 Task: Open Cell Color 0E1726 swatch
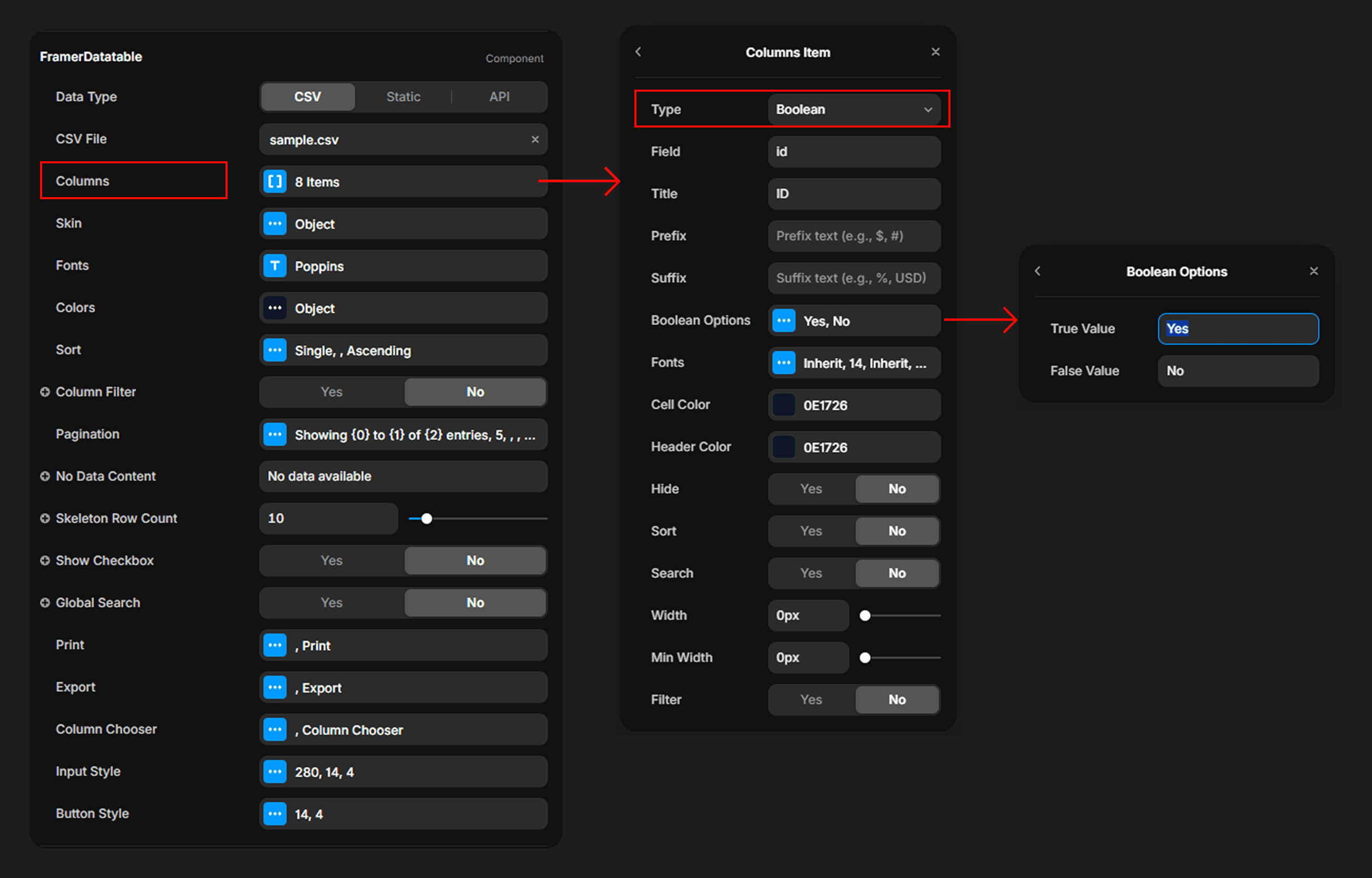point(783,405)
